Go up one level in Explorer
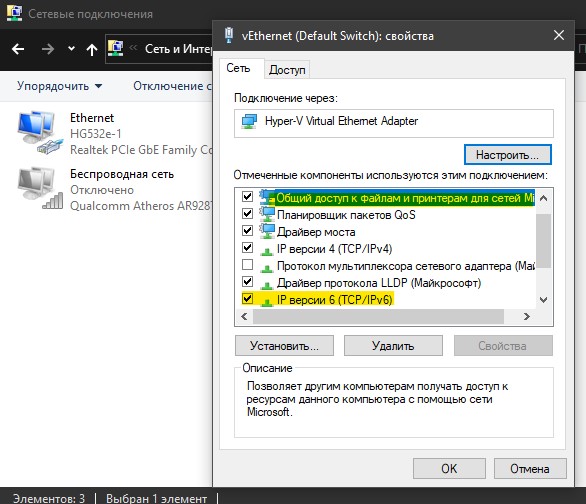 [x=92, y=49]
